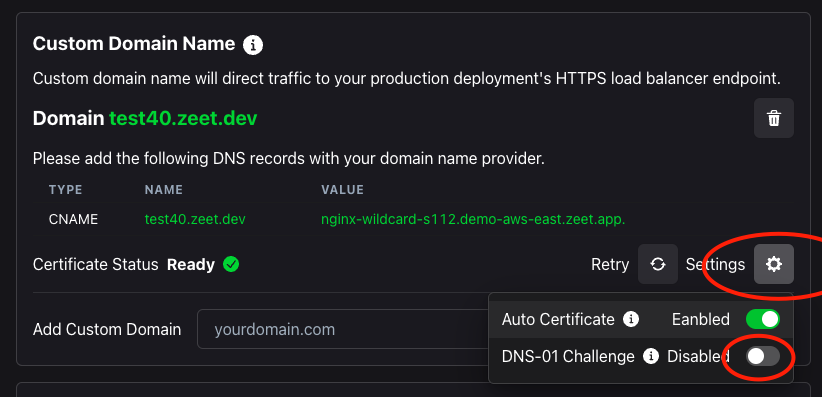822x397 pixels.
Task: Enable the DNS-01 Challenge toggle
Action: coord(763,357)
